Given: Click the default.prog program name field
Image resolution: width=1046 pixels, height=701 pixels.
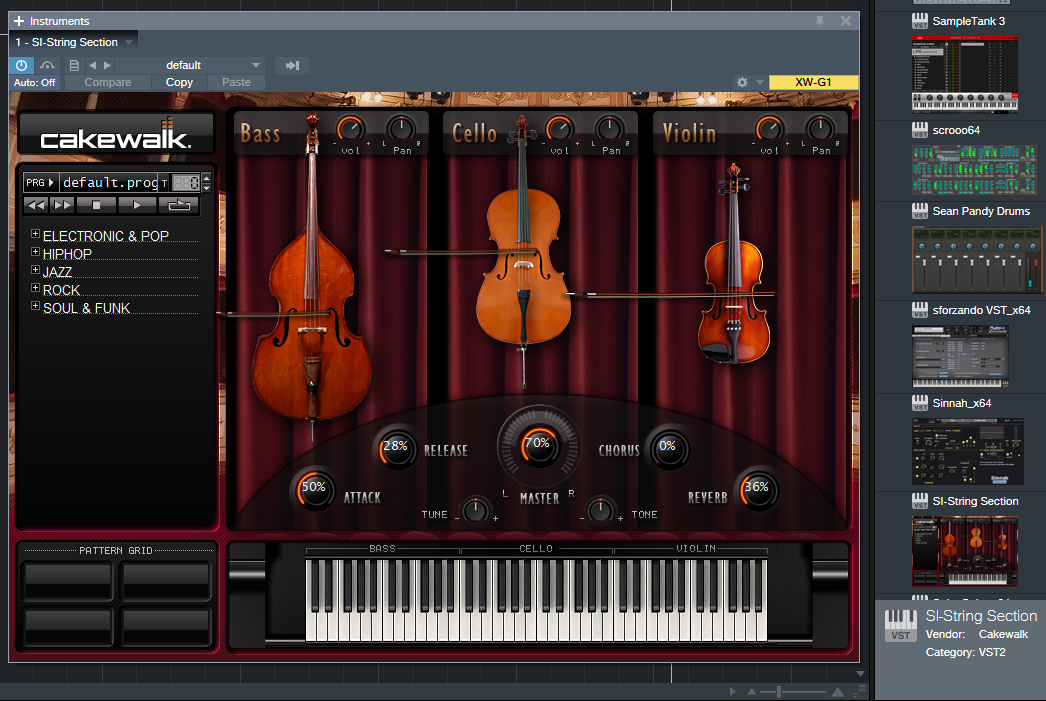Looking at the screenshot, I should pos(110,182).
